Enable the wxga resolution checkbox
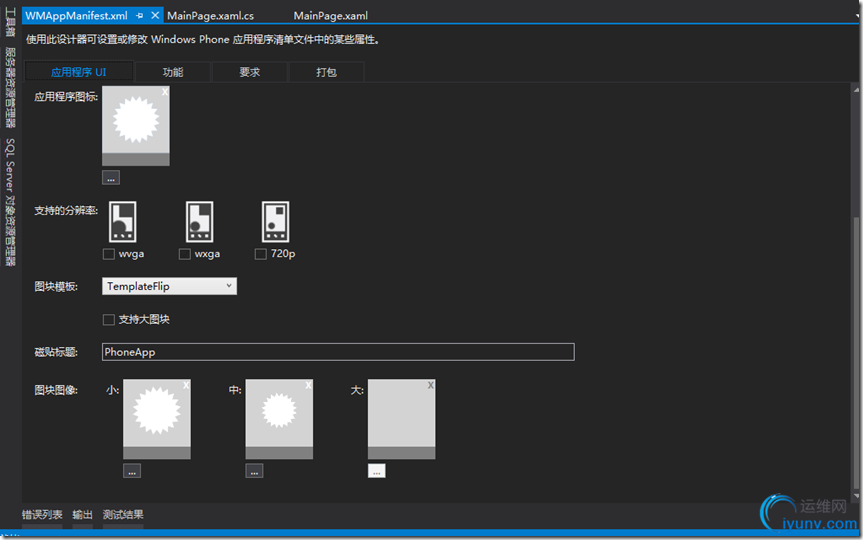This screenshot has width=863, height=540. click(x=185, y=254)
